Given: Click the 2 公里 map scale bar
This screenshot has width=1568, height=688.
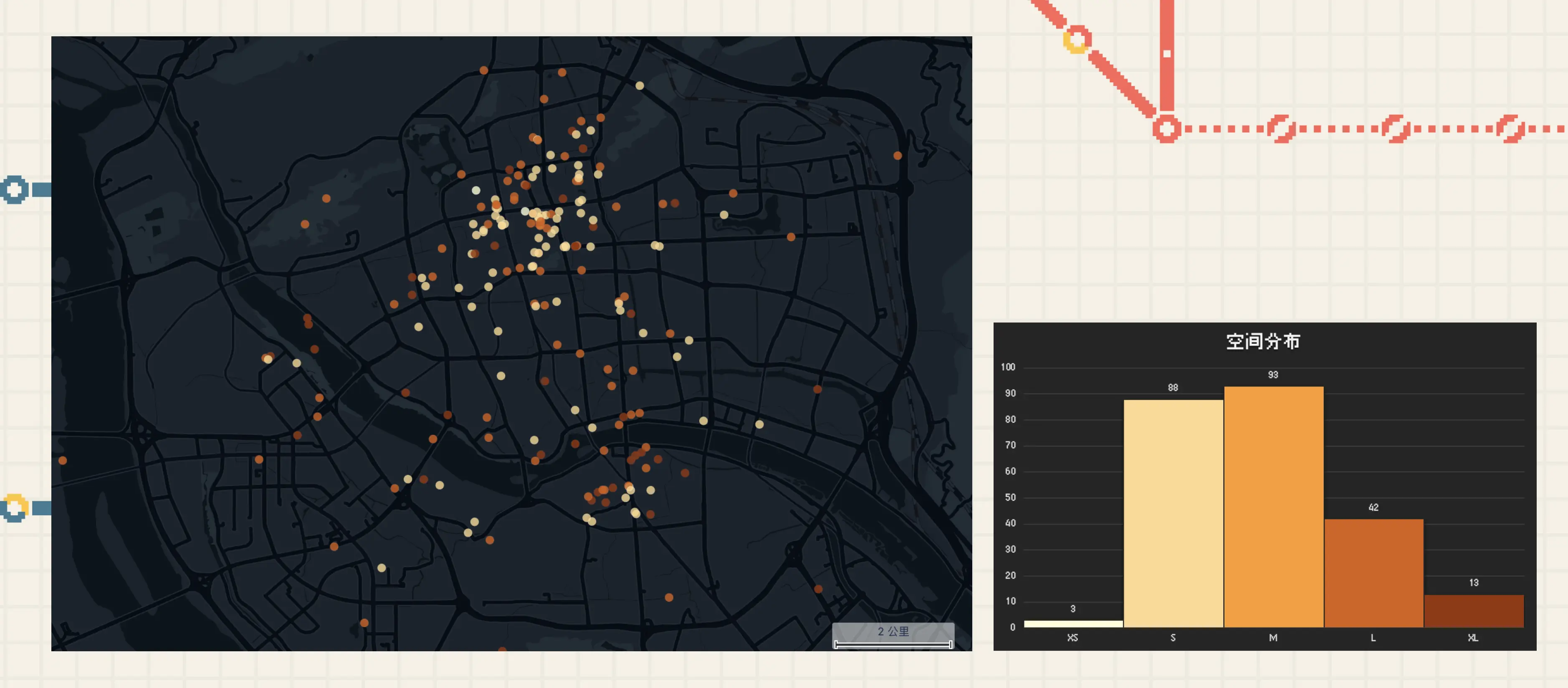Looking at the screenshot, I should click(893, 636).
